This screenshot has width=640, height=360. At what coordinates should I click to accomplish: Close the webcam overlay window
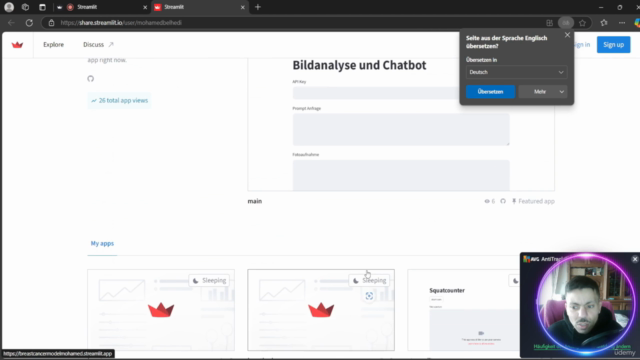click(x=635, y=259)
